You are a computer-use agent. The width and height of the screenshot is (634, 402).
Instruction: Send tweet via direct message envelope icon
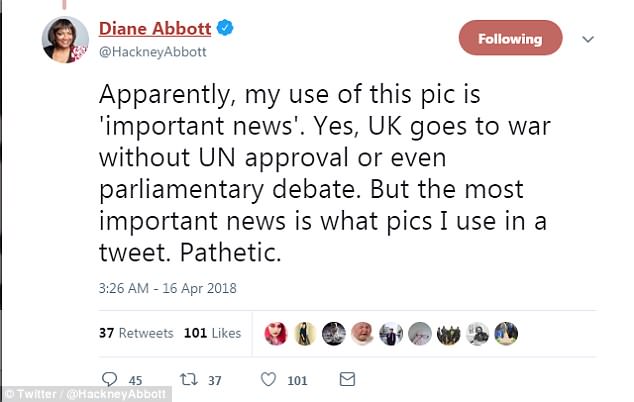point(347,380)
